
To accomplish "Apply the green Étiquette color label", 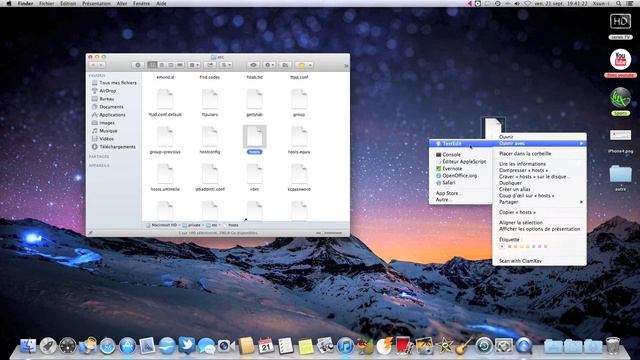I will tap(527, 247).
